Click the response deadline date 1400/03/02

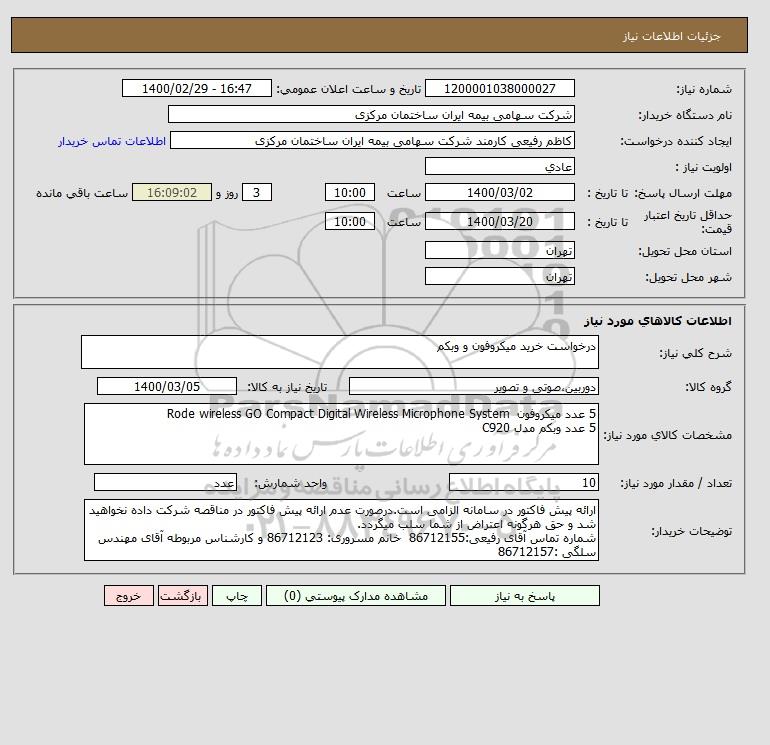499,193
